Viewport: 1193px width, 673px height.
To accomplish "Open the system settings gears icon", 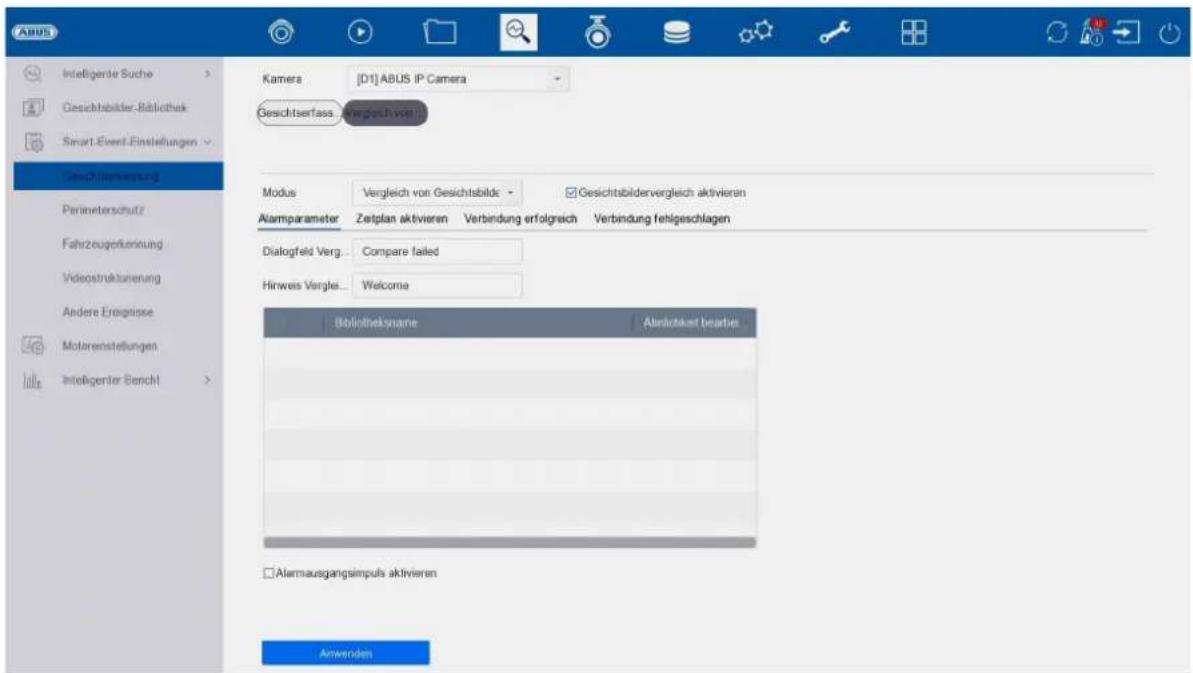I will [x=756, y=32].
